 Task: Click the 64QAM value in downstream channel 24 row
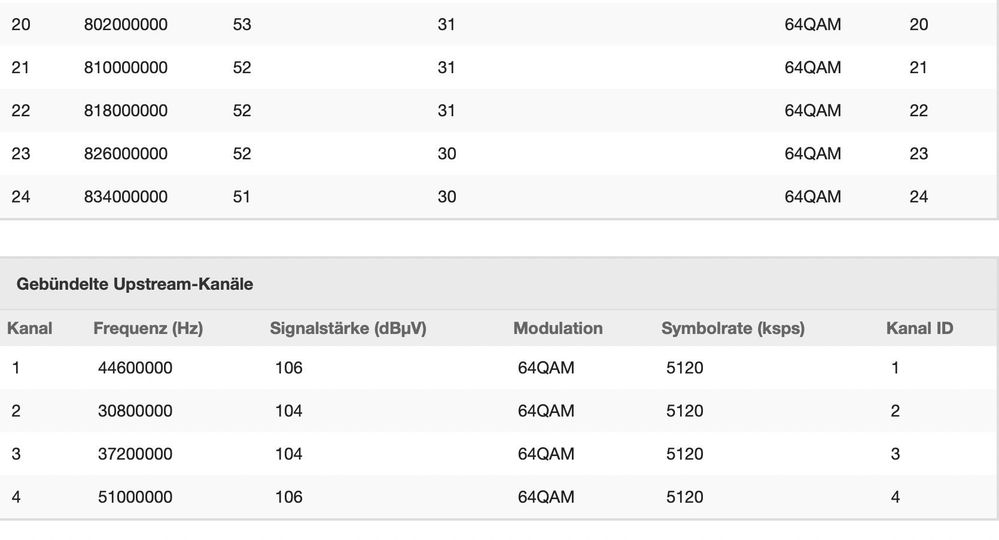pos(813,197)
